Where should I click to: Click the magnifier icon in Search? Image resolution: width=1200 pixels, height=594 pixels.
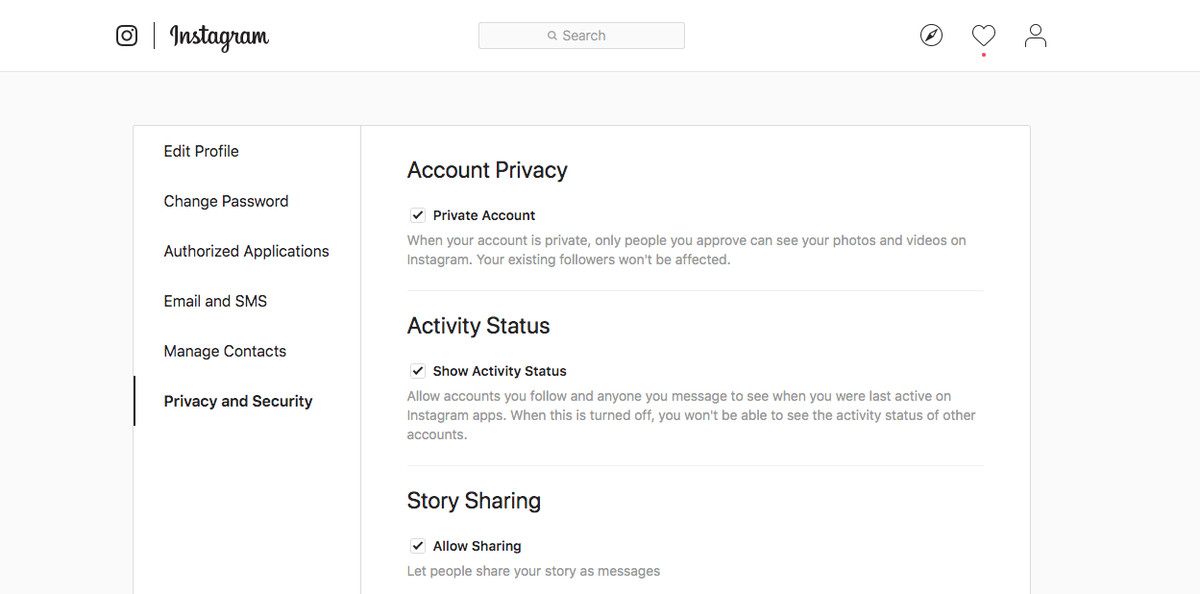coord(552,36)
